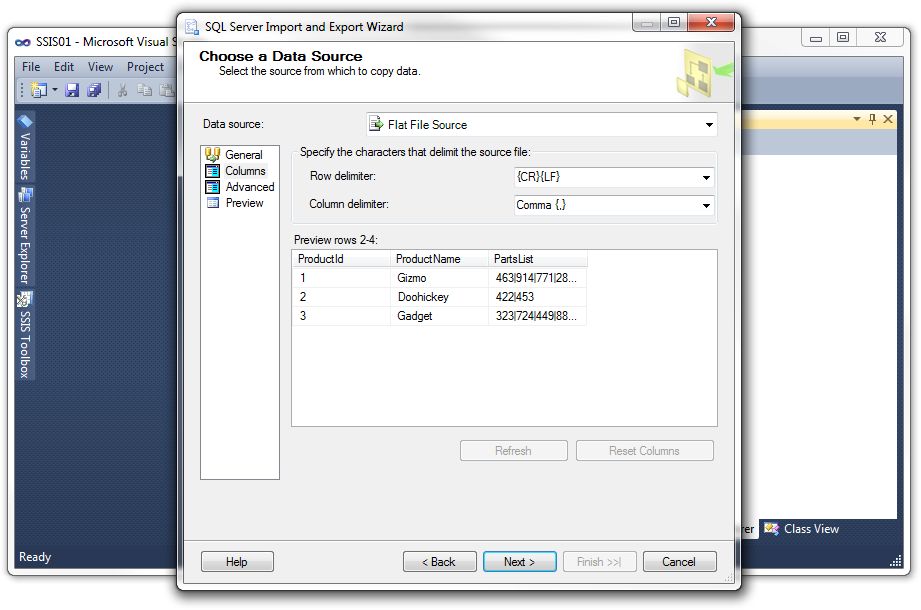Image resolution: width=921 pixels, height=610 pixels.
Task: Click the Refresh button
Action: click(513, 451)
